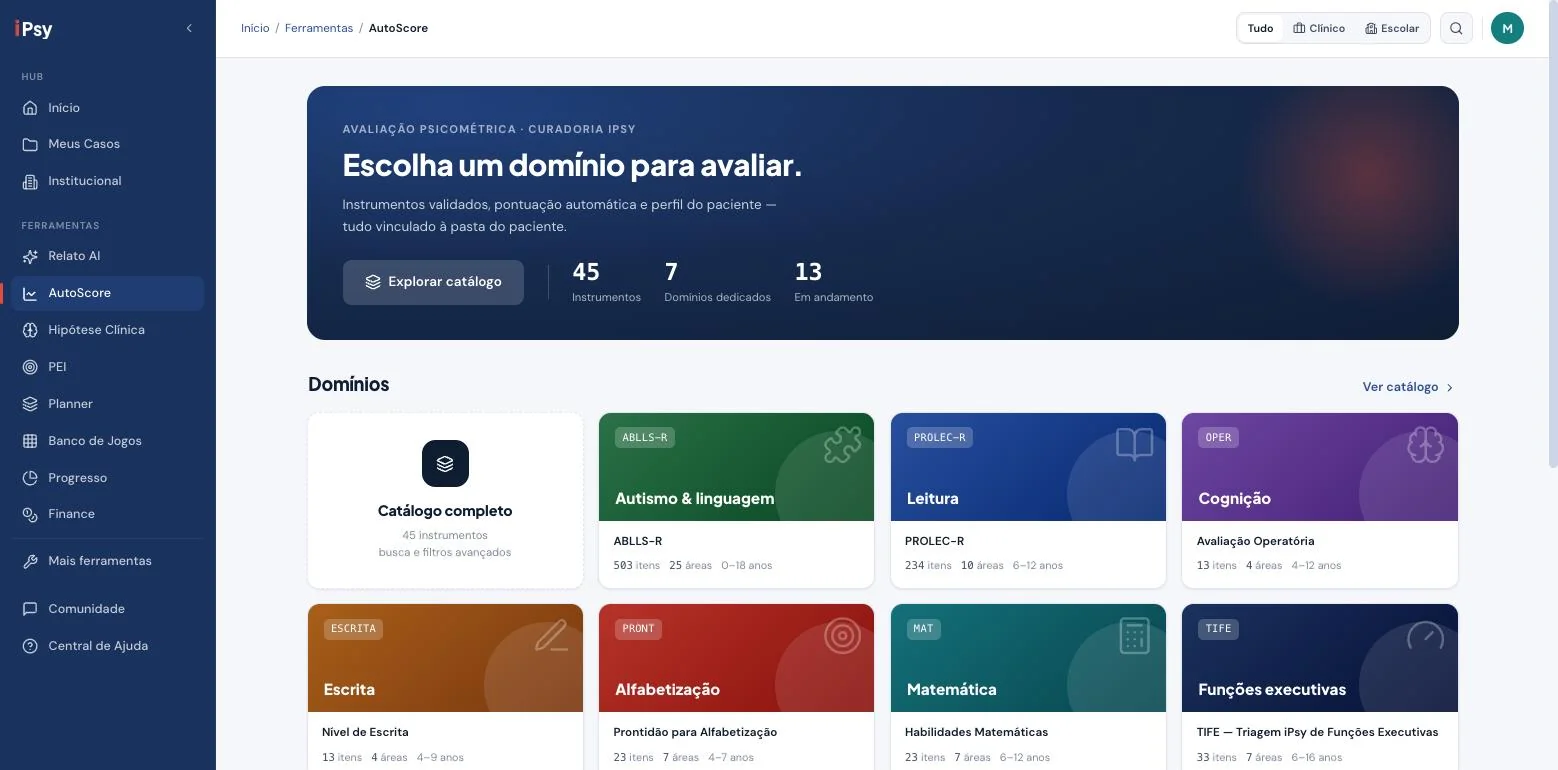The height and width of the screenshot is (770, 1558).
Task: Open Planner in the sidebar
Action: (108, 404)
